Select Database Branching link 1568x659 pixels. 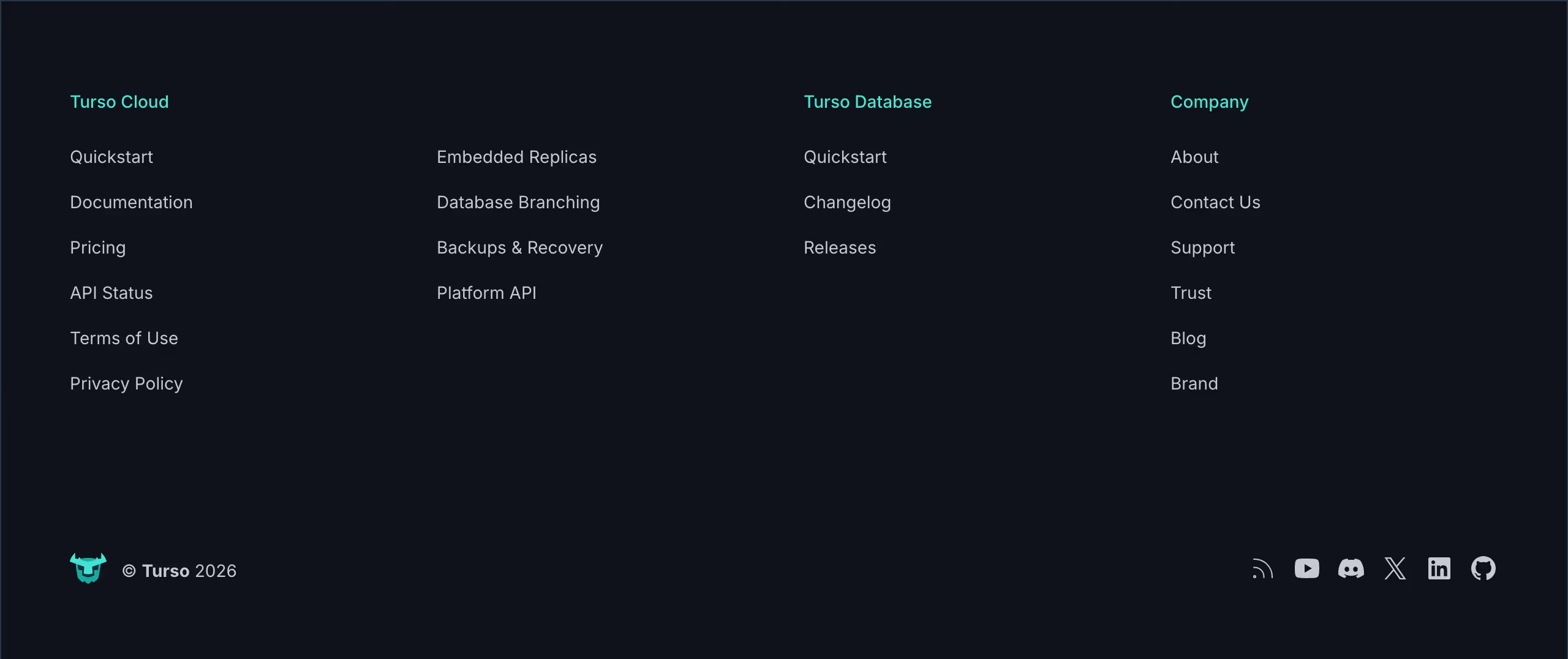[518, 203]
